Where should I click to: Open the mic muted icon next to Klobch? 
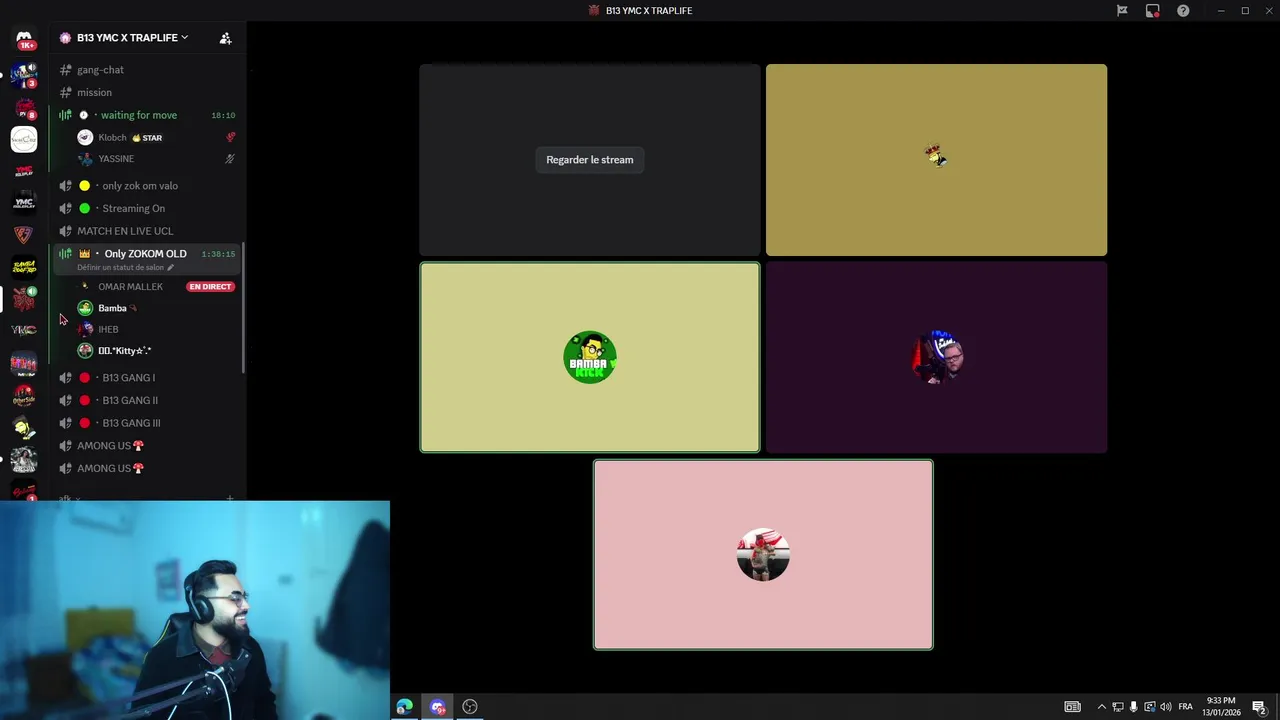230,137
